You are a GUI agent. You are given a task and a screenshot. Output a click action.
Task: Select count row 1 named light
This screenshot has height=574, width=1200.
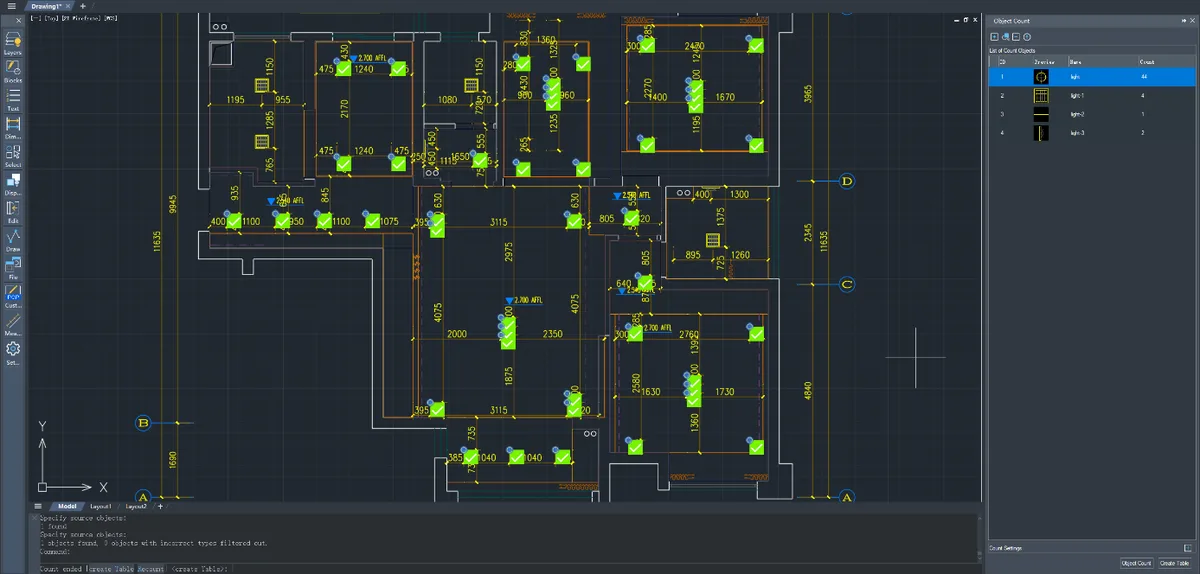[x=1092, y=76]
